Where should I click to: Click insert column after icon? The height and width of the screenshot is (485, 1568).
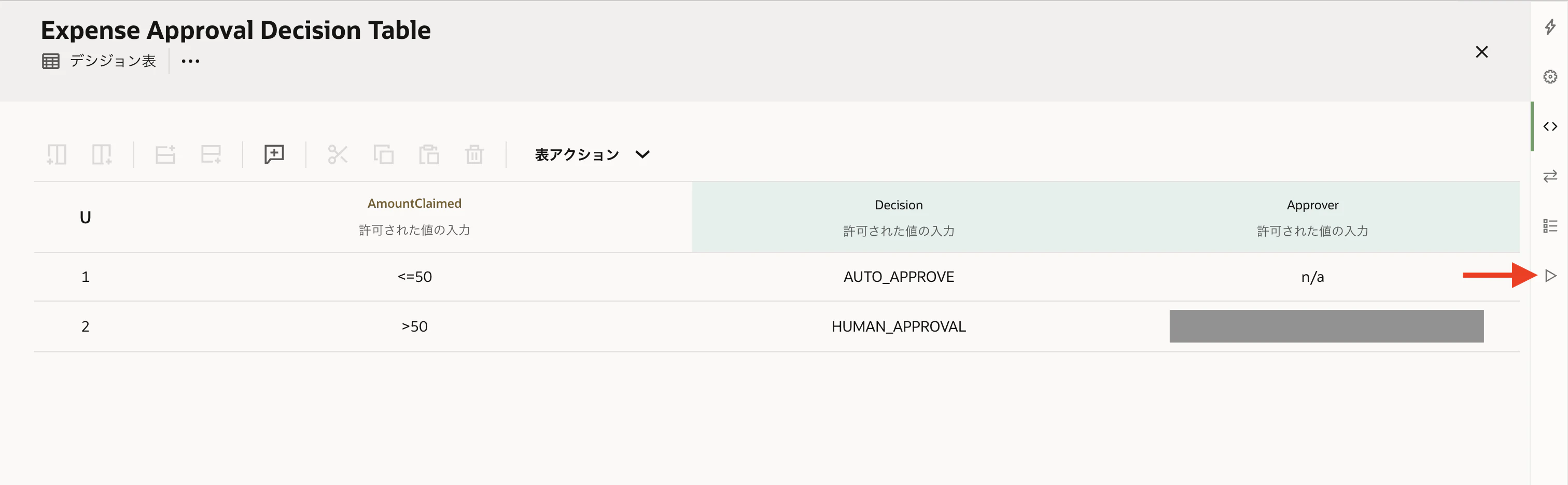102,154
